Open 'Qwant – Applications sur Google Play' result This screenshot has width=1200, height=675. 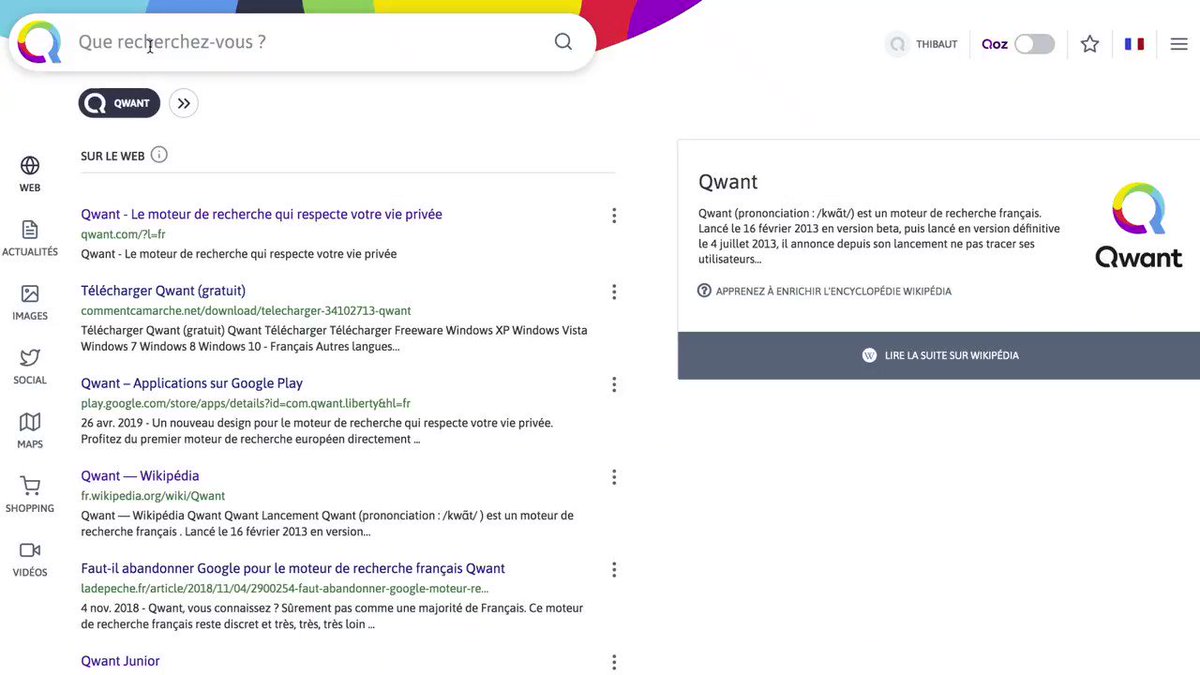(x=192, y=383)
